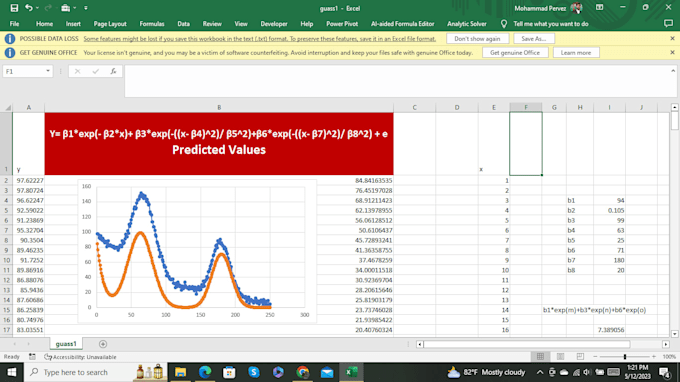Open the Power Pivot tab
The width and height of the screenshot is (680, 382).
click(x=342, y=24)
